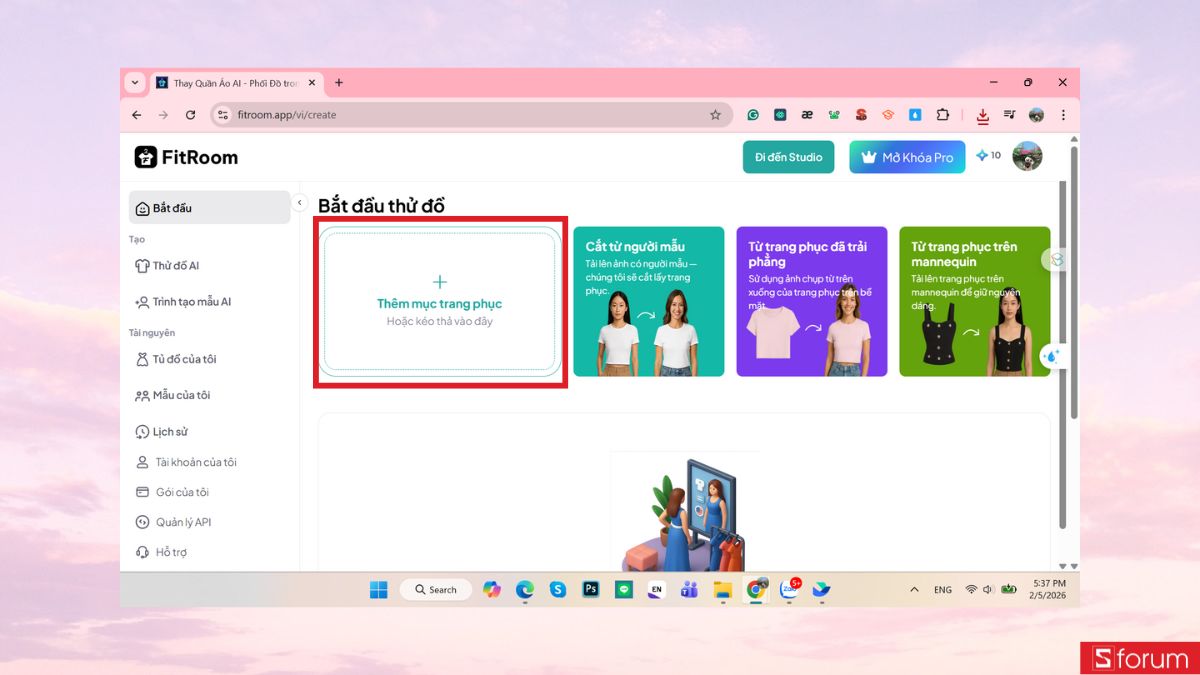Go to Mẫu của tôi
This screenshot has width=1200, height=675.
tap(172, 395)
